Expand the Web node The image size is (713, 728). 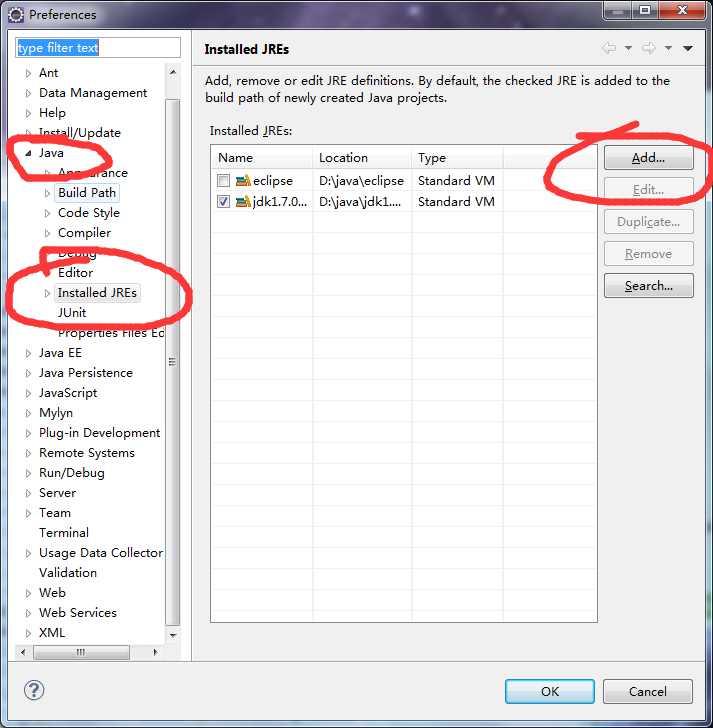[x=28, y=593]
